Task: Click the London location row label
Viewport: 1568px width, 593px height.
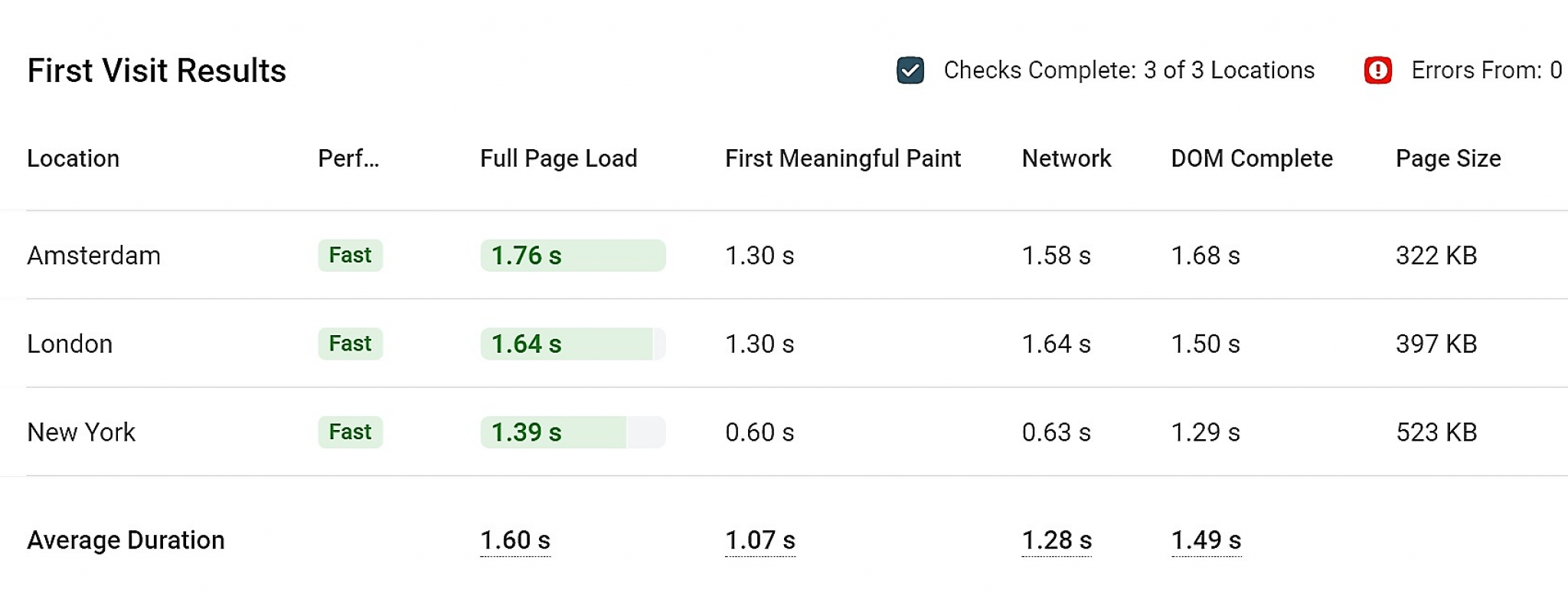Action: click(70, 344)
